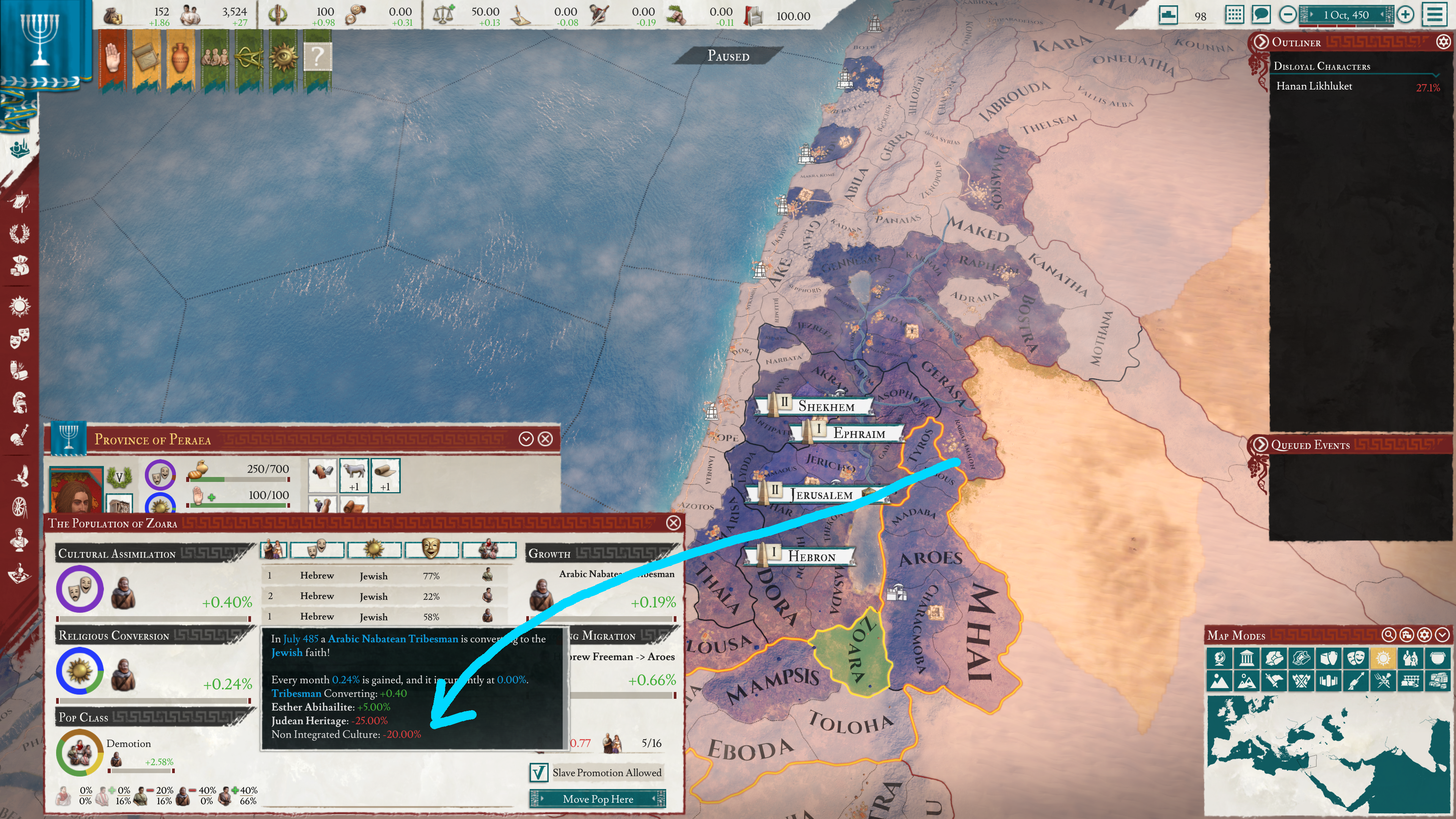Collapse the Map Modes panel chevron
The image size is (1456, 819).
(1442, 635)
